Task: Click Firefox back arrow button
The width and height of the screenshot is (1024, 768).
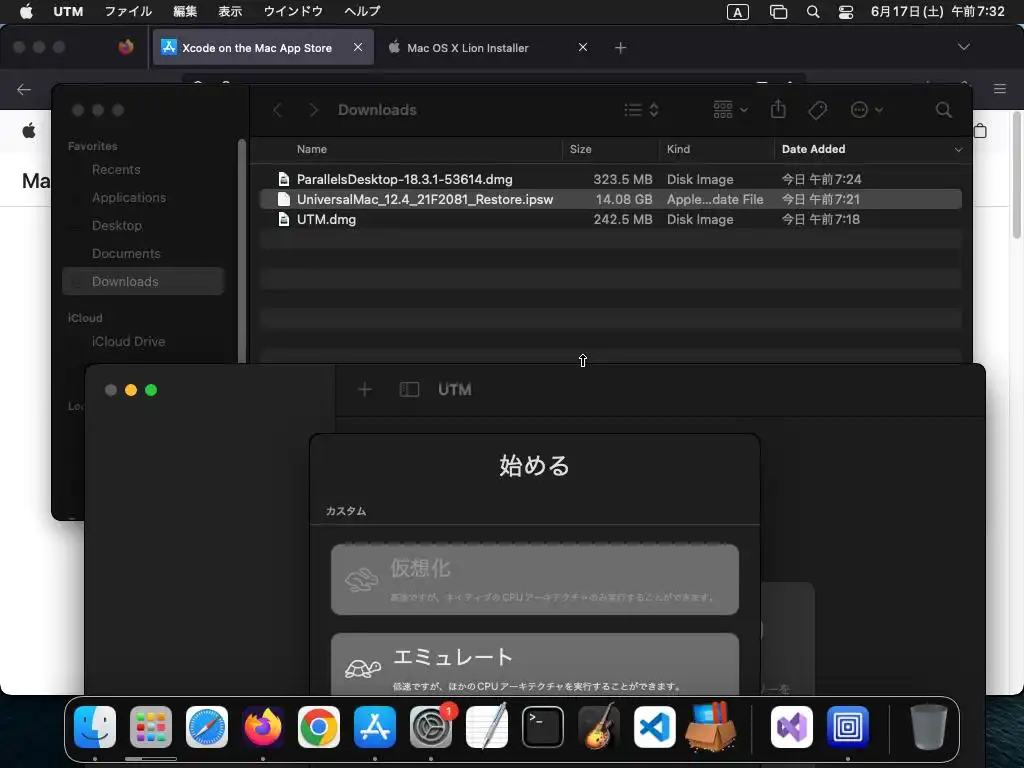Action: (24, 89)
